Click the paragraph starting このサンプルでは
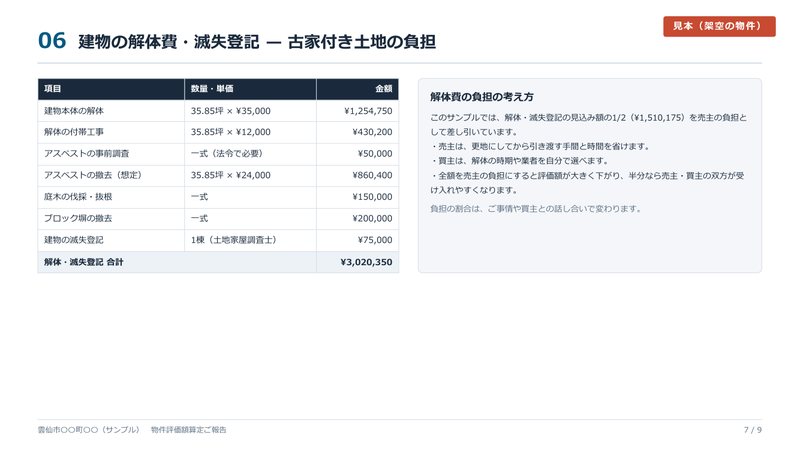The height and width of the screenshot is (450, 800). (x=588, y=124)
